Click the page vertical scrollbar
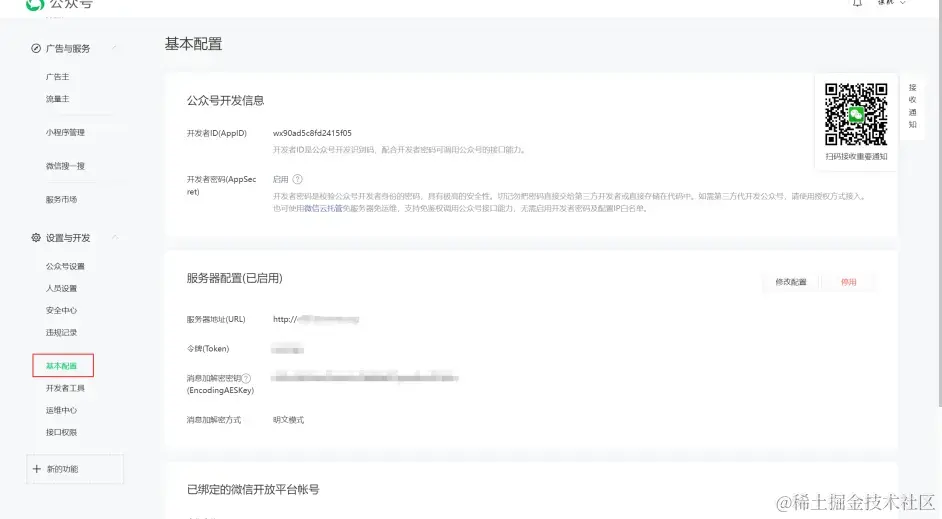The height and width of the screenshot is (519, 942). 939,204
